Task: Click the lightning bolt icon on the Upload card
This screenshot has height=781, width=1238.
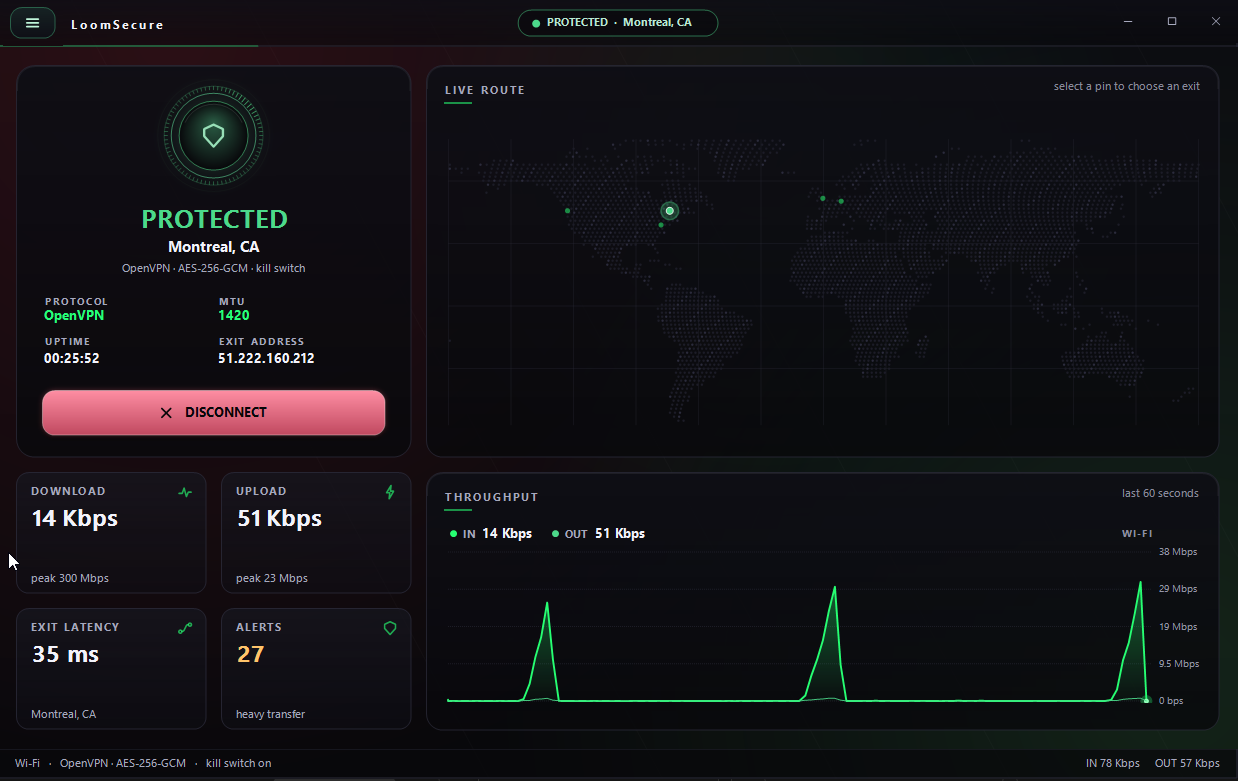Action: [390, 492]
